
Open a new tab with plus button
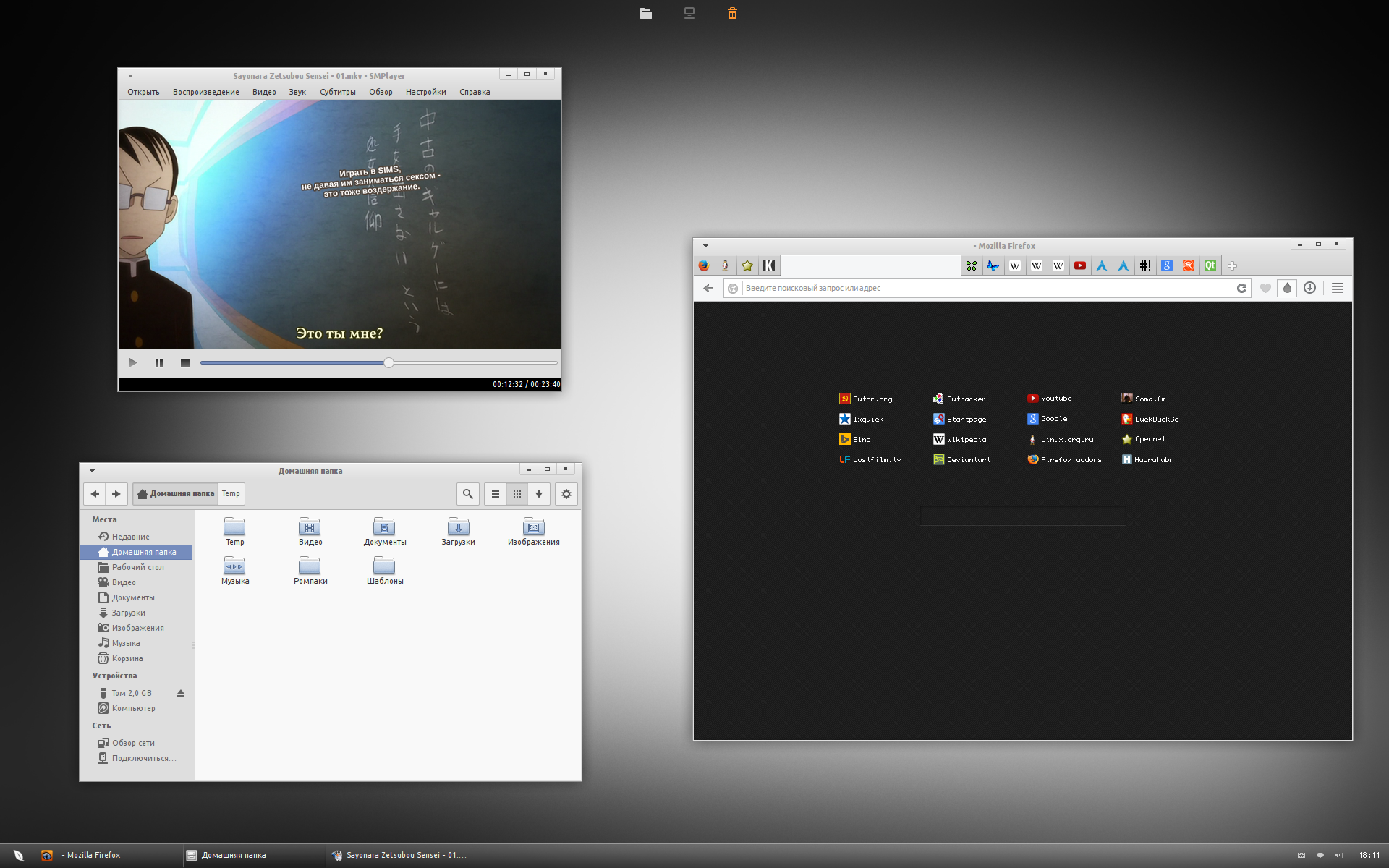tap(1233, 265)
